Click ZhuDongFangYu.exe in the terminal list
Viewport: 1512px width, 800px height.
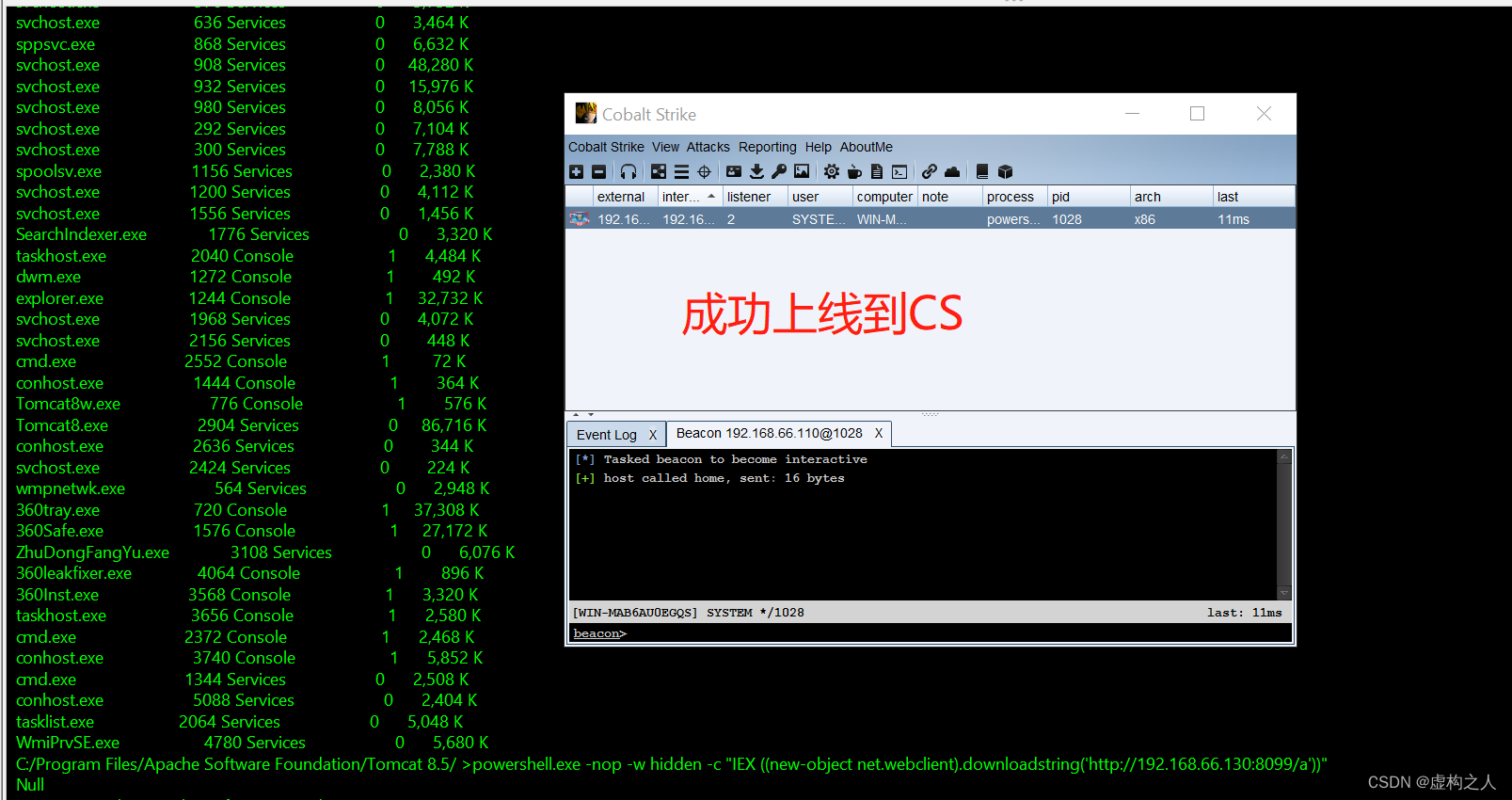coord(92,552)
